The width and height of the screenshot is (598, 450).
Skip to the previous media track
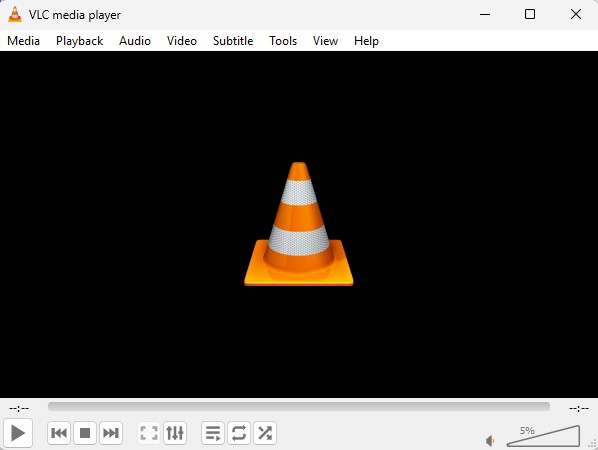coord(59,433)
